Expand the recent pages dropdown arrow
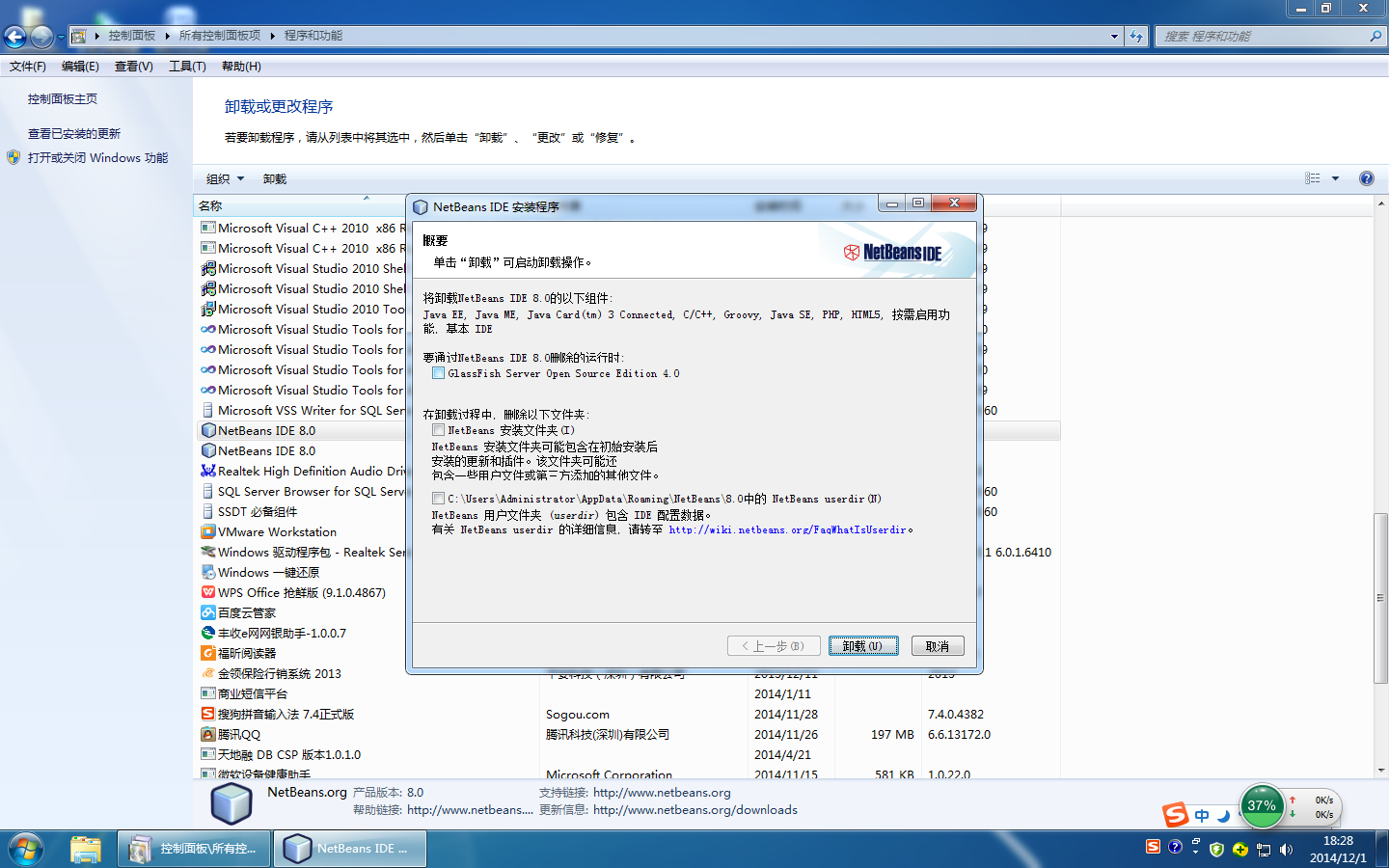This screenshot has height=868, width=1389. click(61, 37)
